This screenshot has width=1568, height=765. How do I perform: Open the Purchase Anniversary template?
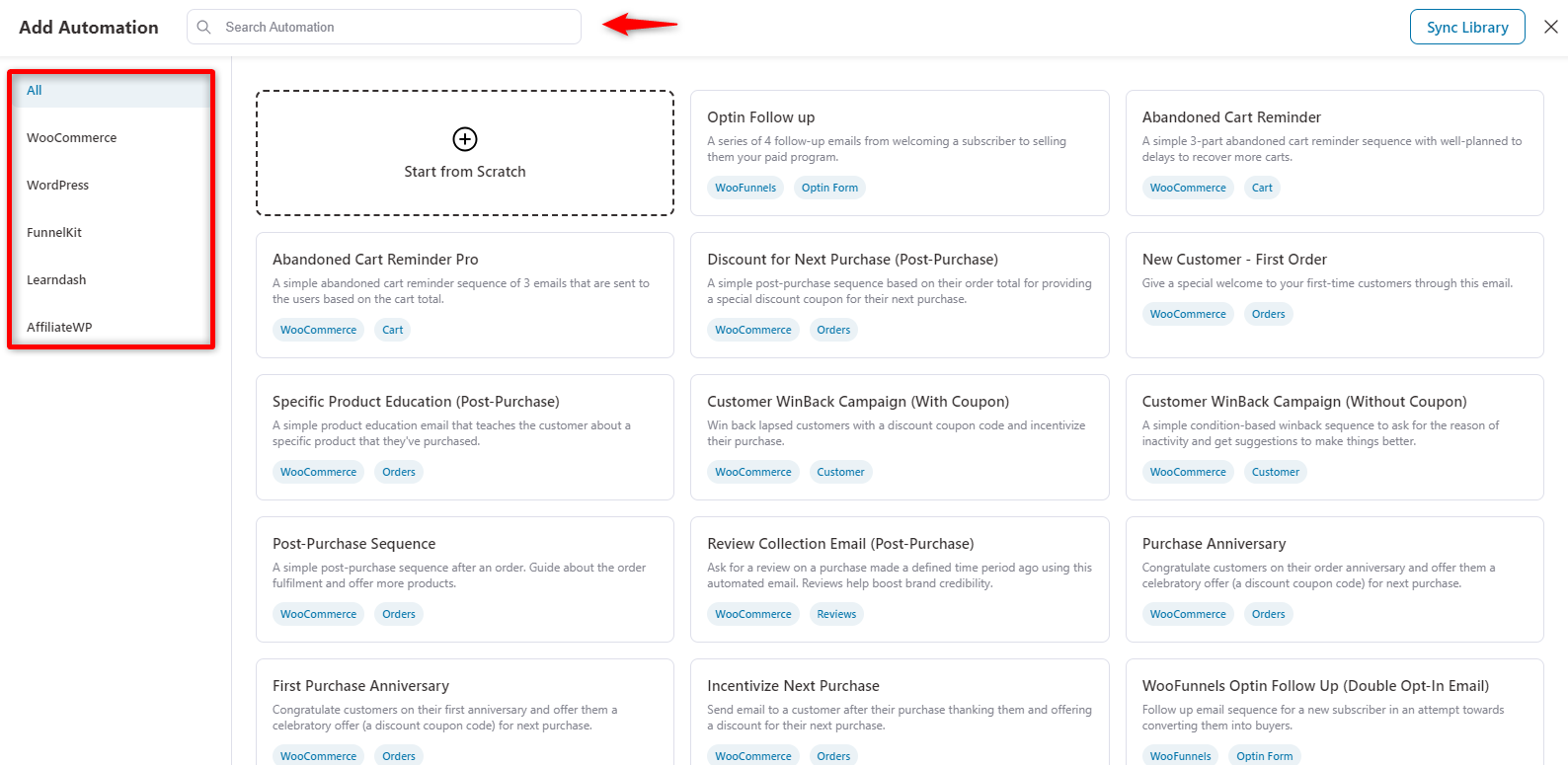point(1335,579)
